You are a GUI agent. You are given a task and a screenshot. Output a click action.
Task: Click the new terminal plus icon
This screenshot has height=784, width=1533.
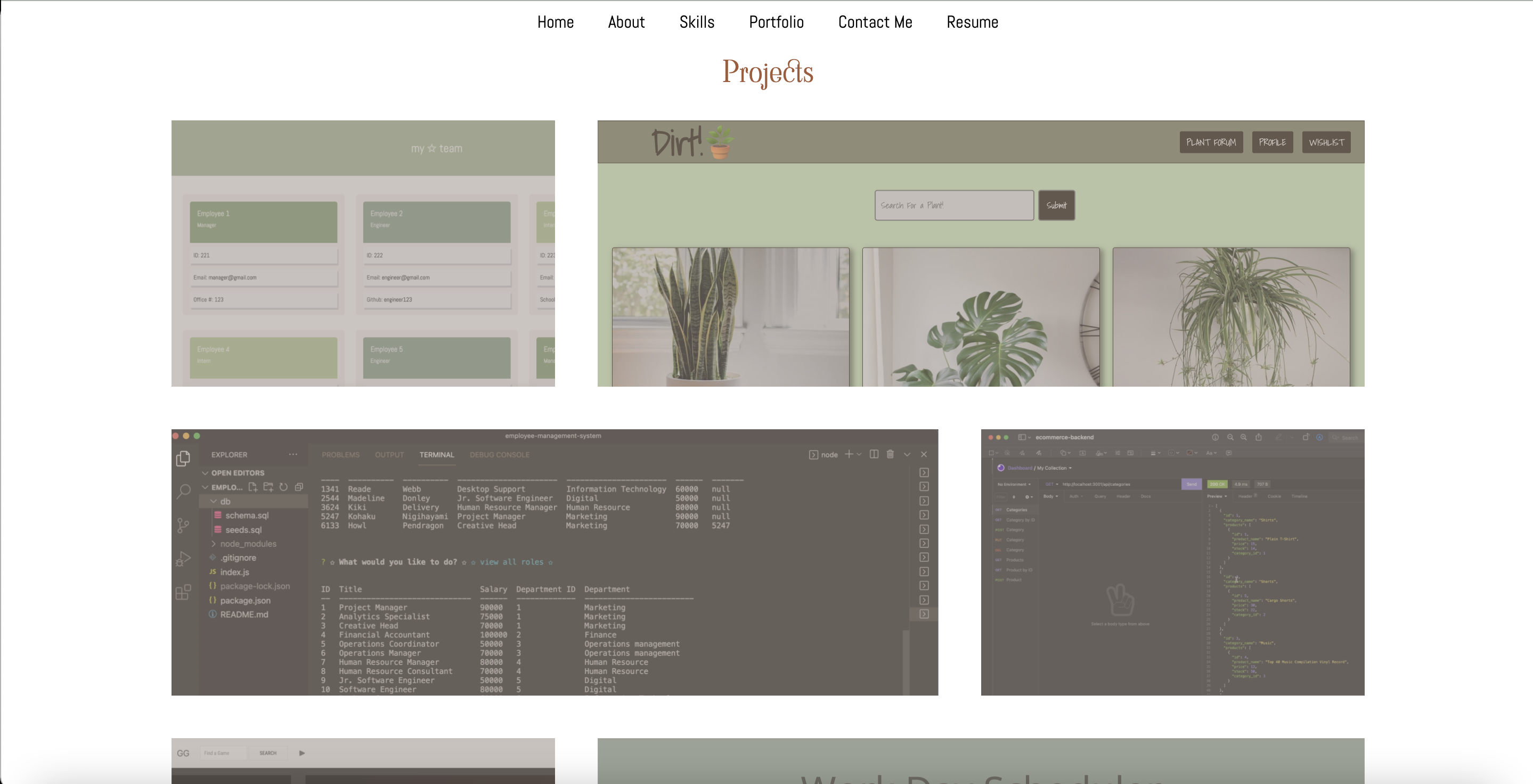tap(849, 454)
